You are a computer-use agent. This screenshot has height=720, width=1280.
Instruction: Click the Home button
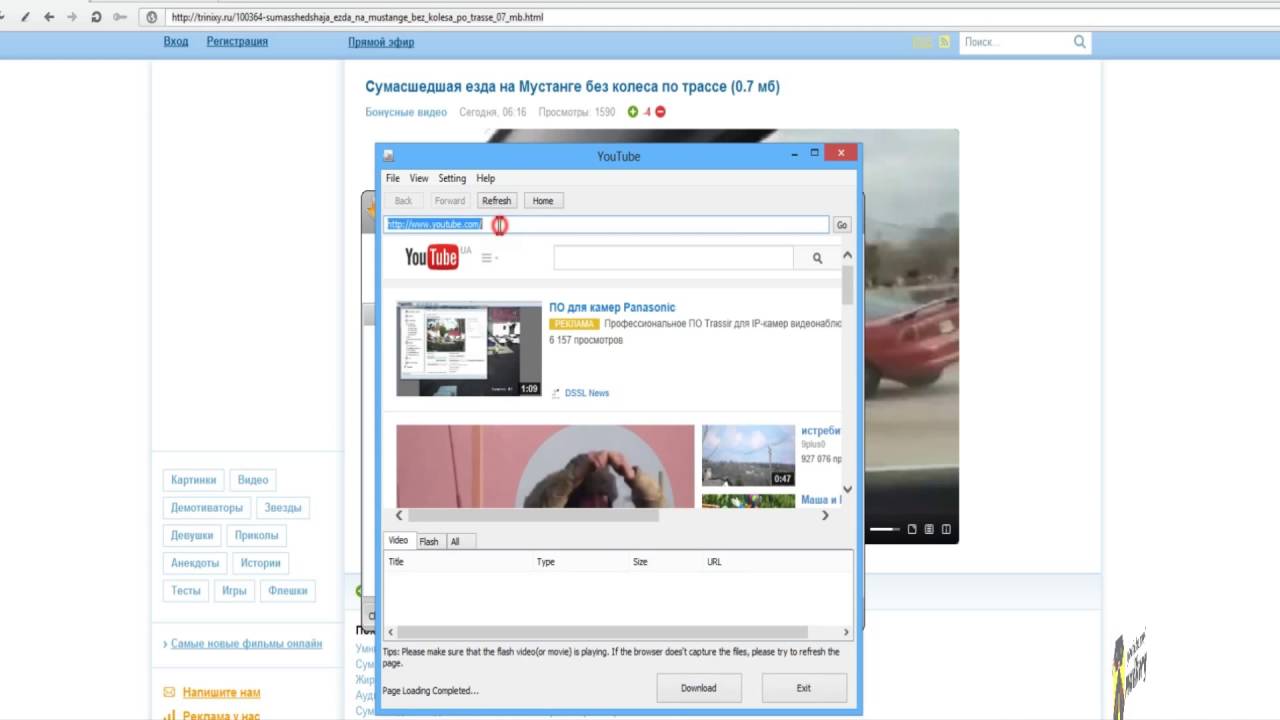[543, 201]
